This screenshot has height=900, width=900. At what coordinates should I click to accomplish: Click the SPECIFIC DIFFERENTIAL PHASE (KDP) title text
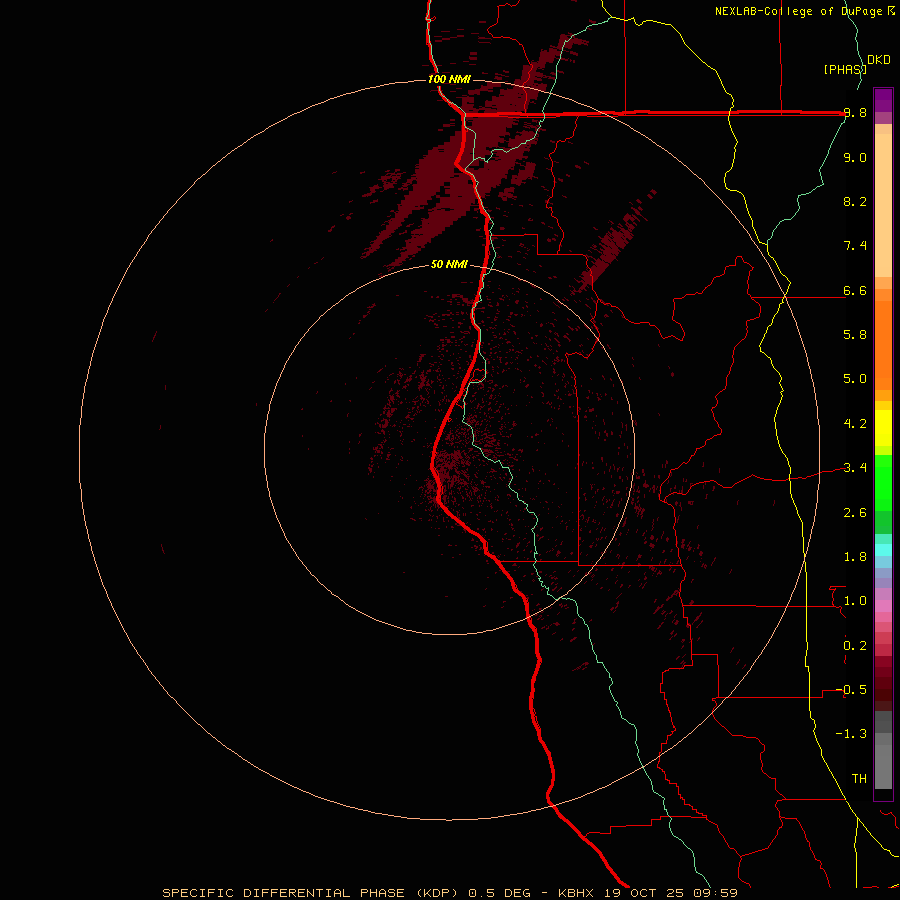click(x=310, y=893)
